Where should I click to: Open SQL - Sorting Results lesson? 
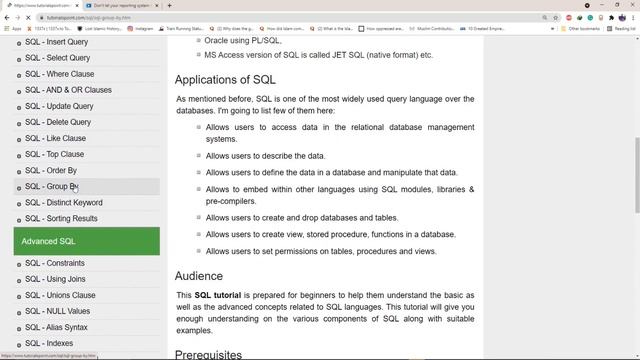61,218
